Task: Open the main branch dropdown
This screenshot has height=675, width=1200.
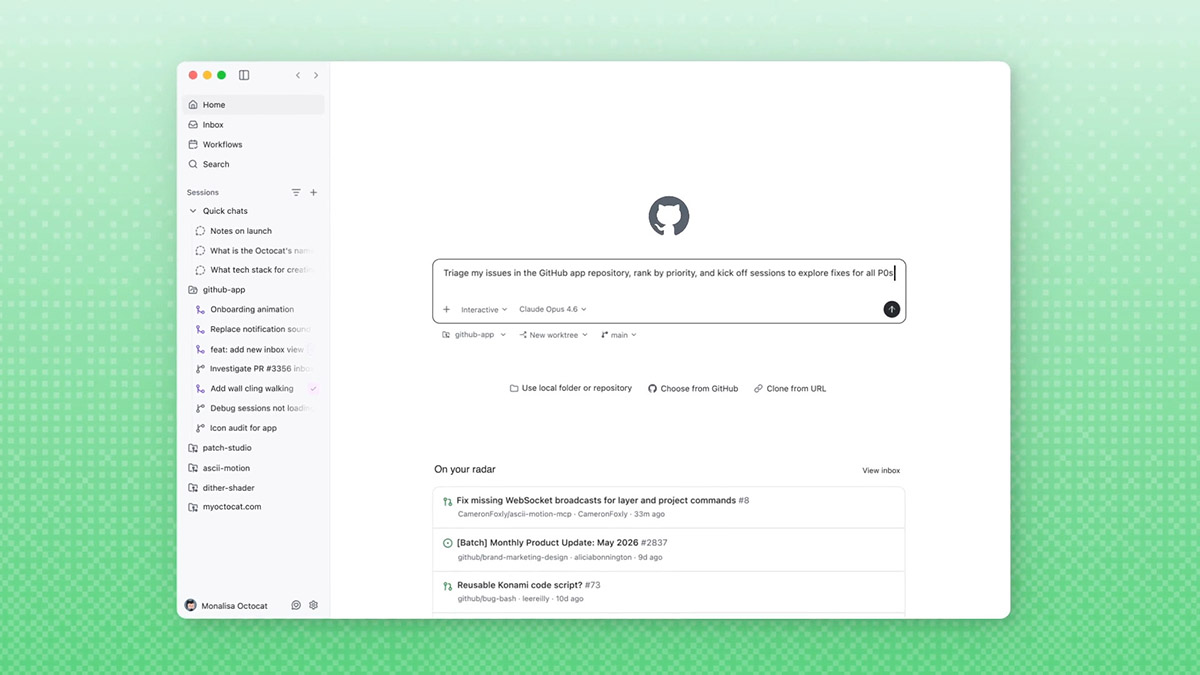Action: pos(619,335)
